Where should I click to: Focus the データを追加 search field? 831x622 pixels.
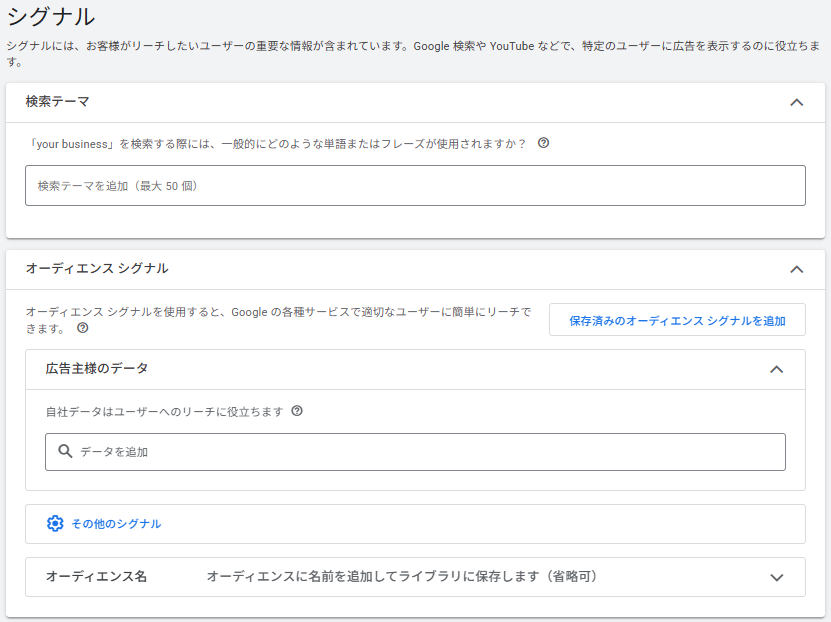point(415,452)
